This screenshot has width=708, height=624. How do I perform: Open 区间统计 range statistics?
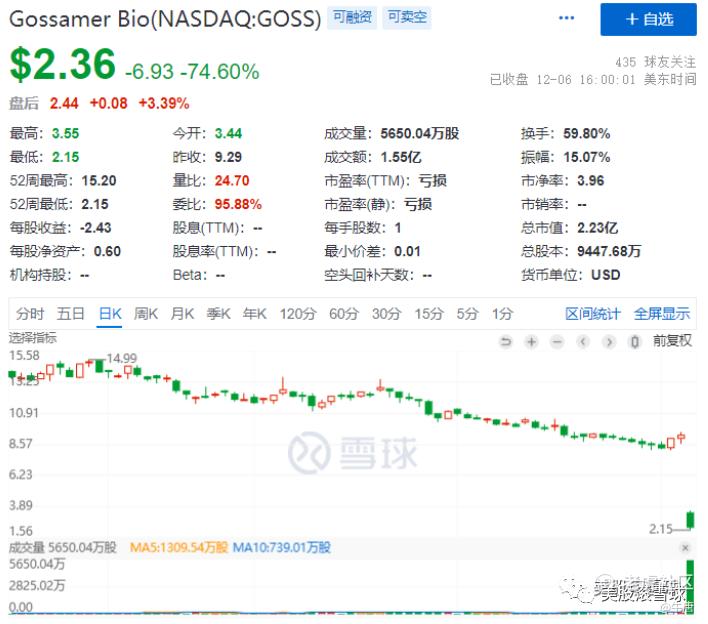[x=593, y=313]
